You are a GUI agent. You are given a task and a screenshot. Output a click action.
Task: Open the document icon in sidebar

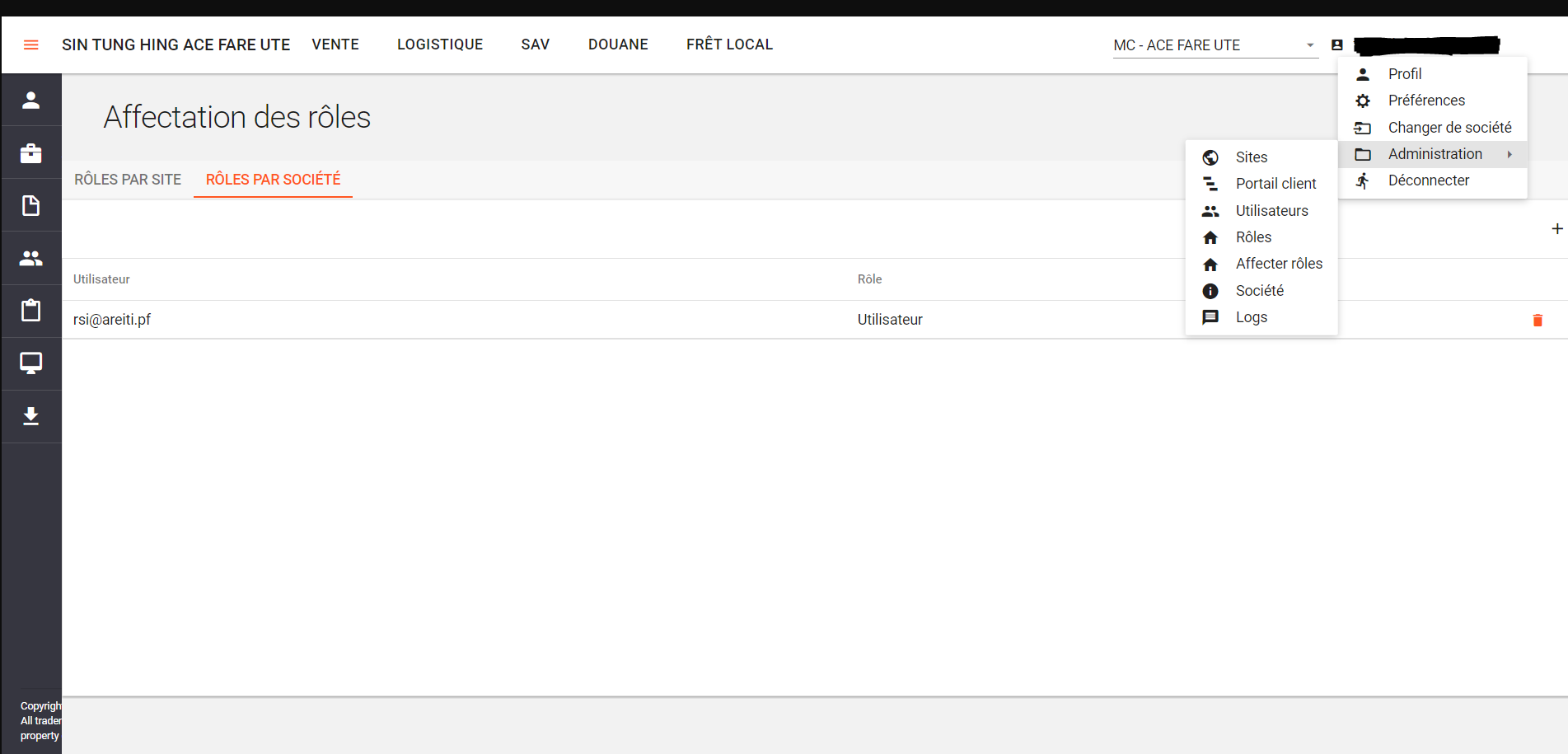pyautogui.click(x=31, y=205)
